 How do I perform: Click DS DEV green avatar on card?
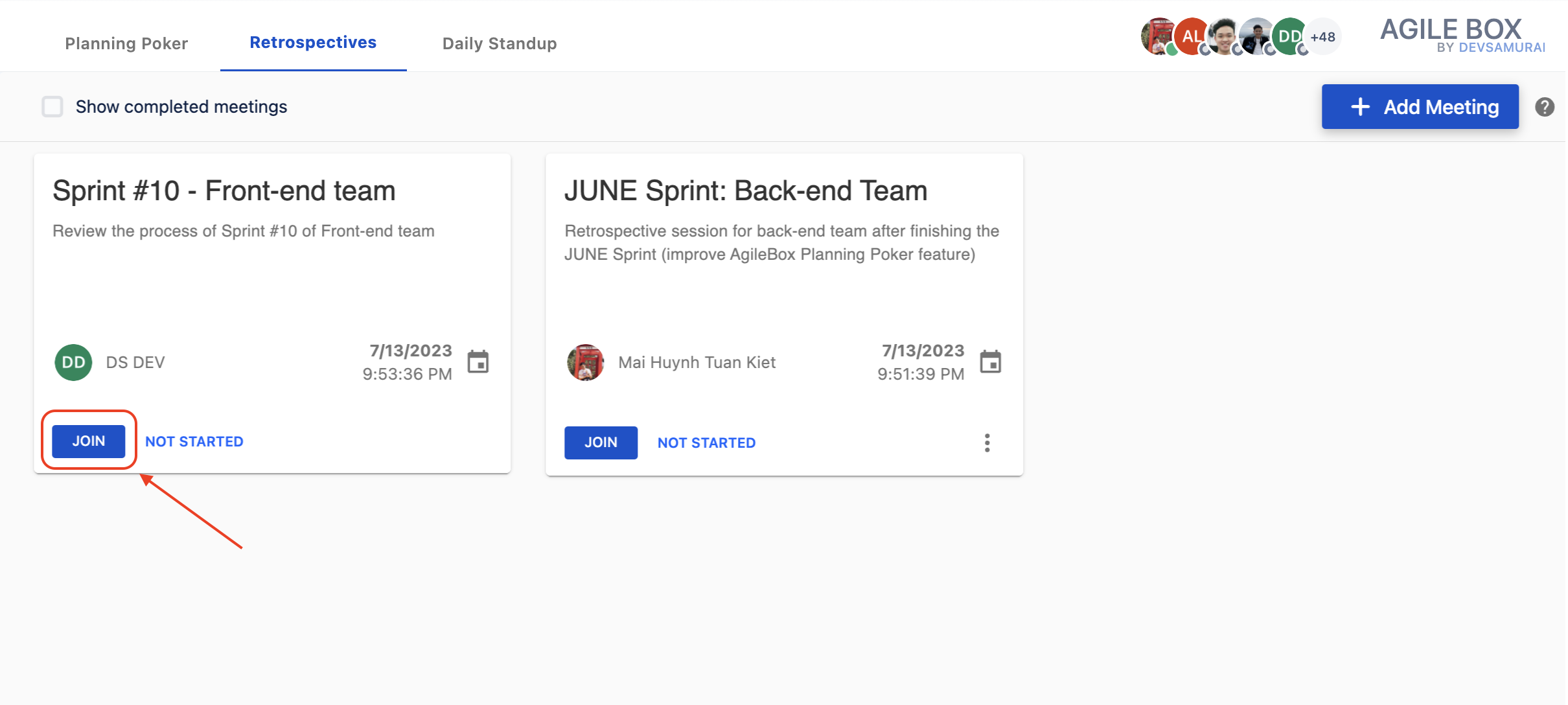73,362
